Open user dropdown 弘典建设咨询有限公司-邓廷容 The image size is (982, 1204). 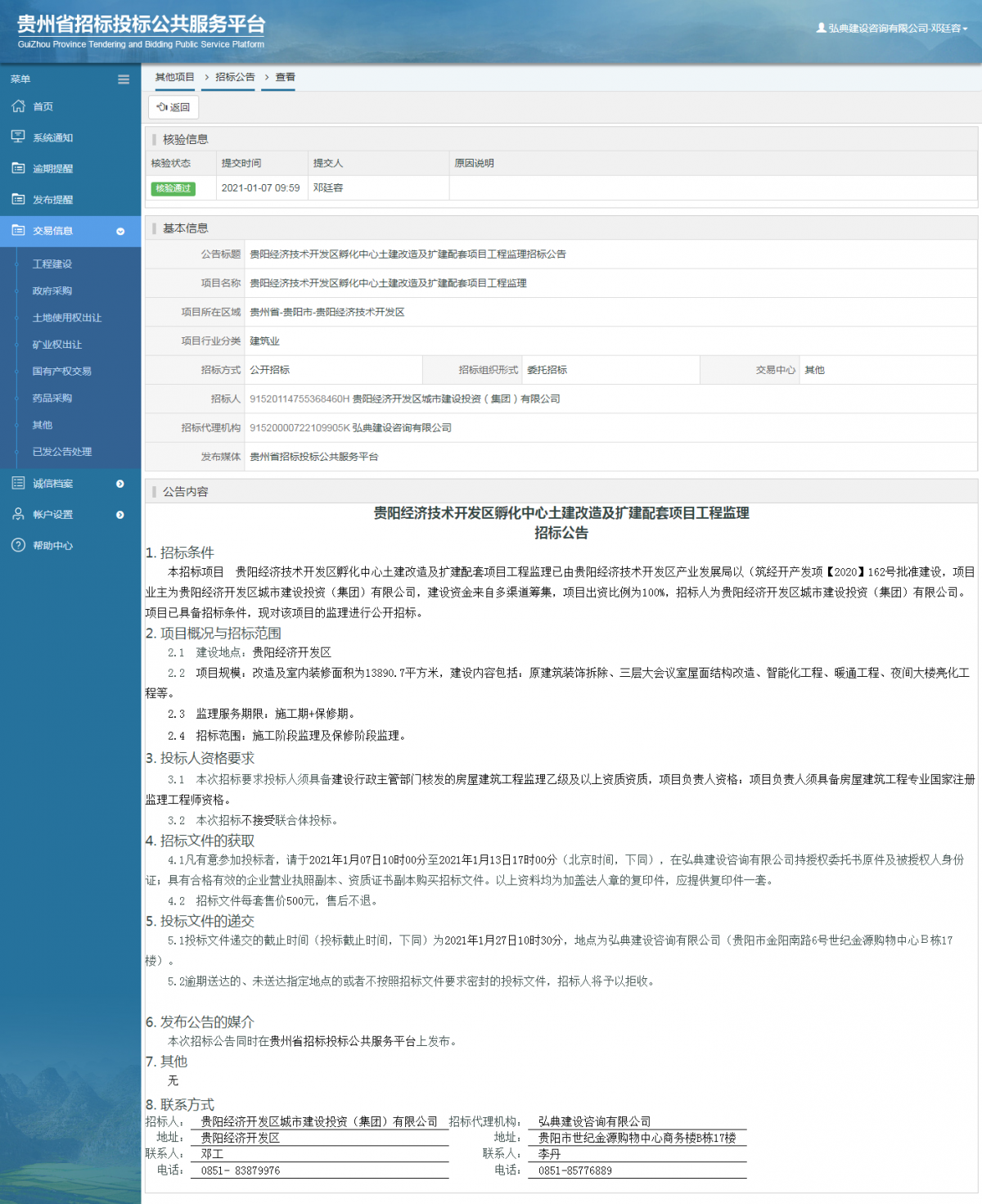point(892,28)
